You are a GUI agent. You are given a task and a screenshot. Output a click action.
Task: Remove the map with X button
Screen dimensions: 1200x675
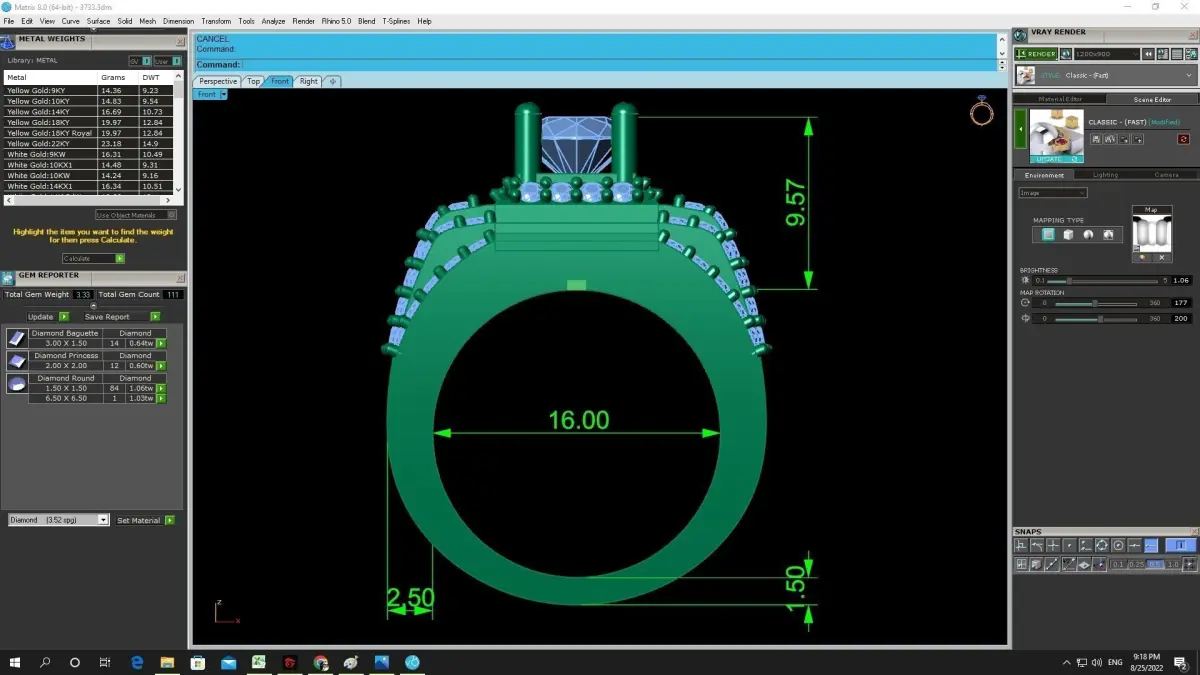tap(1162, 258)
